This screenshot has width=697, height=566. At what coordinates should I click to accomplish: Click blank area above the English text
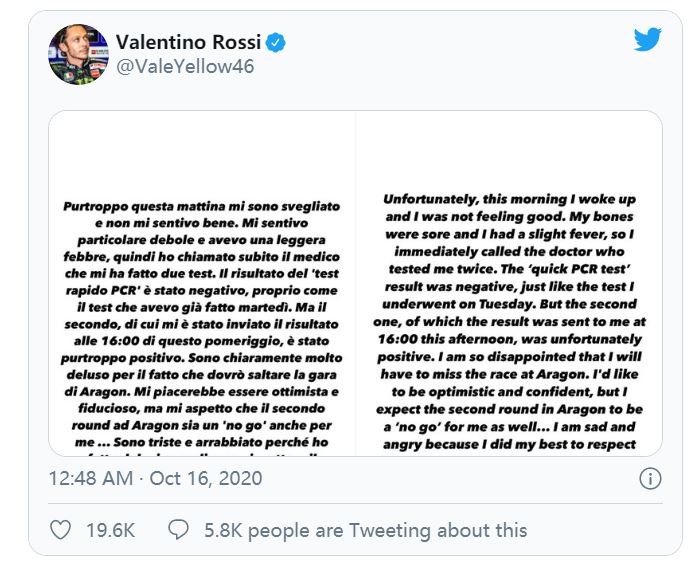(509, 150)
